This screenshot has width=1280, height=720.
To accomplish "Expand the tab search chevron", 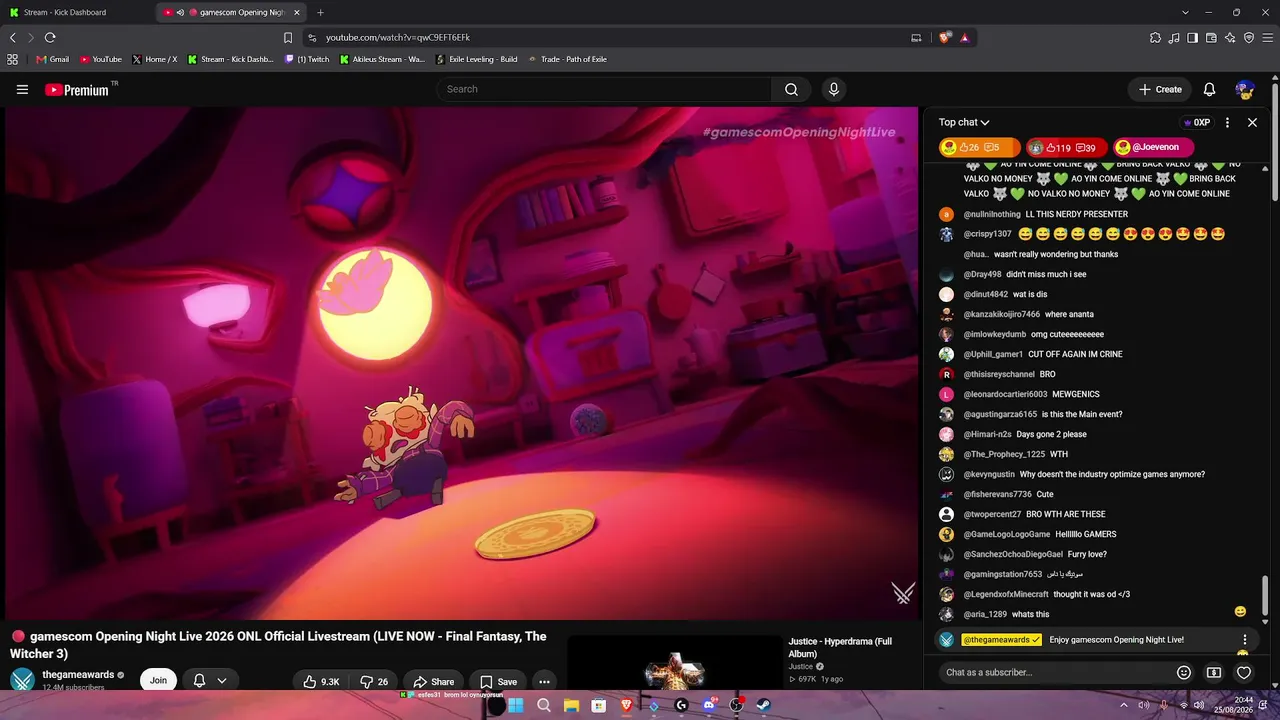I will click(1185, 13).
